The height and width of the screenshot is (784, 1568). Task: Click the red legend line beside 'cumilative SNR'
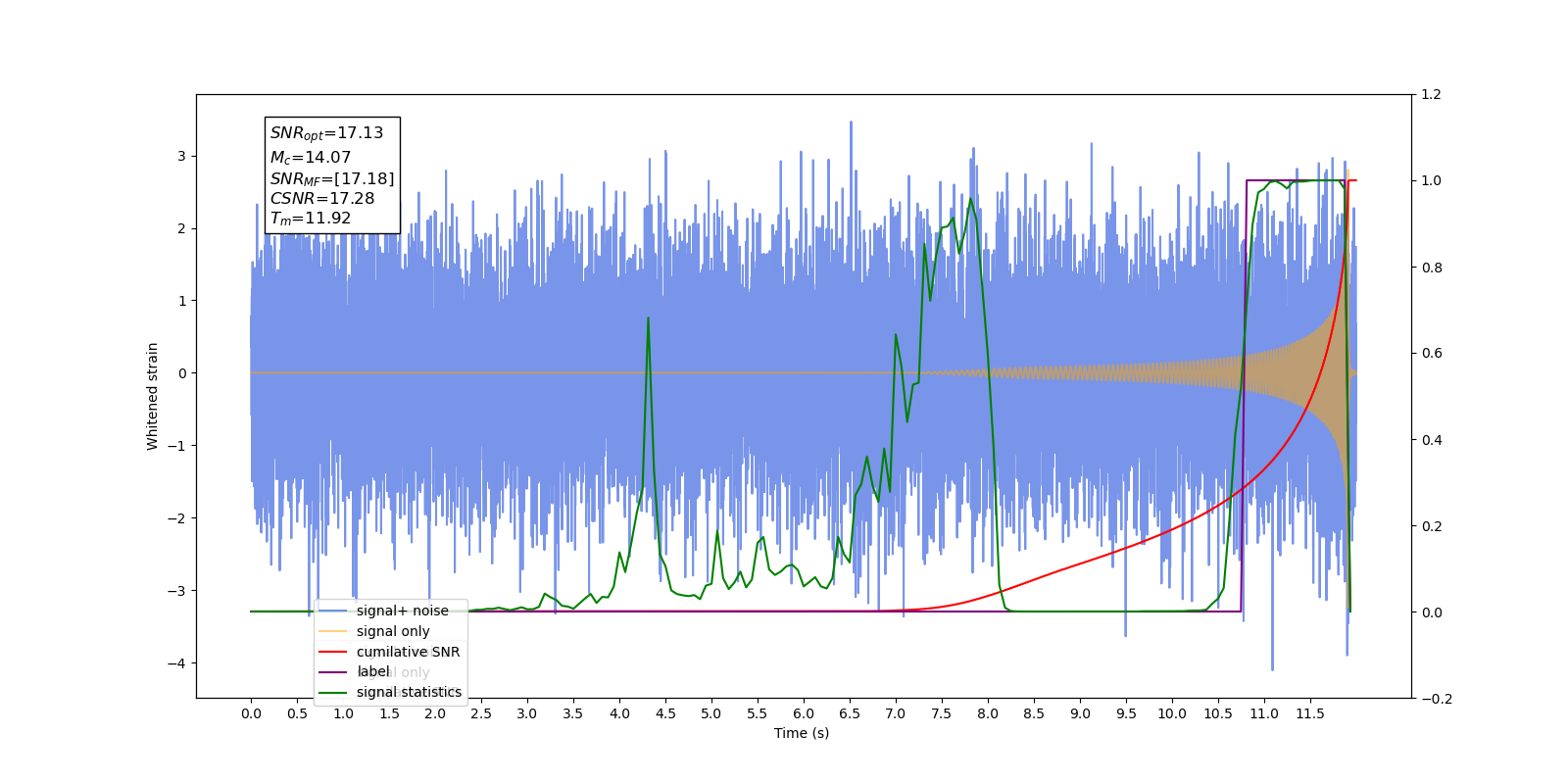(x=333, y=652)
